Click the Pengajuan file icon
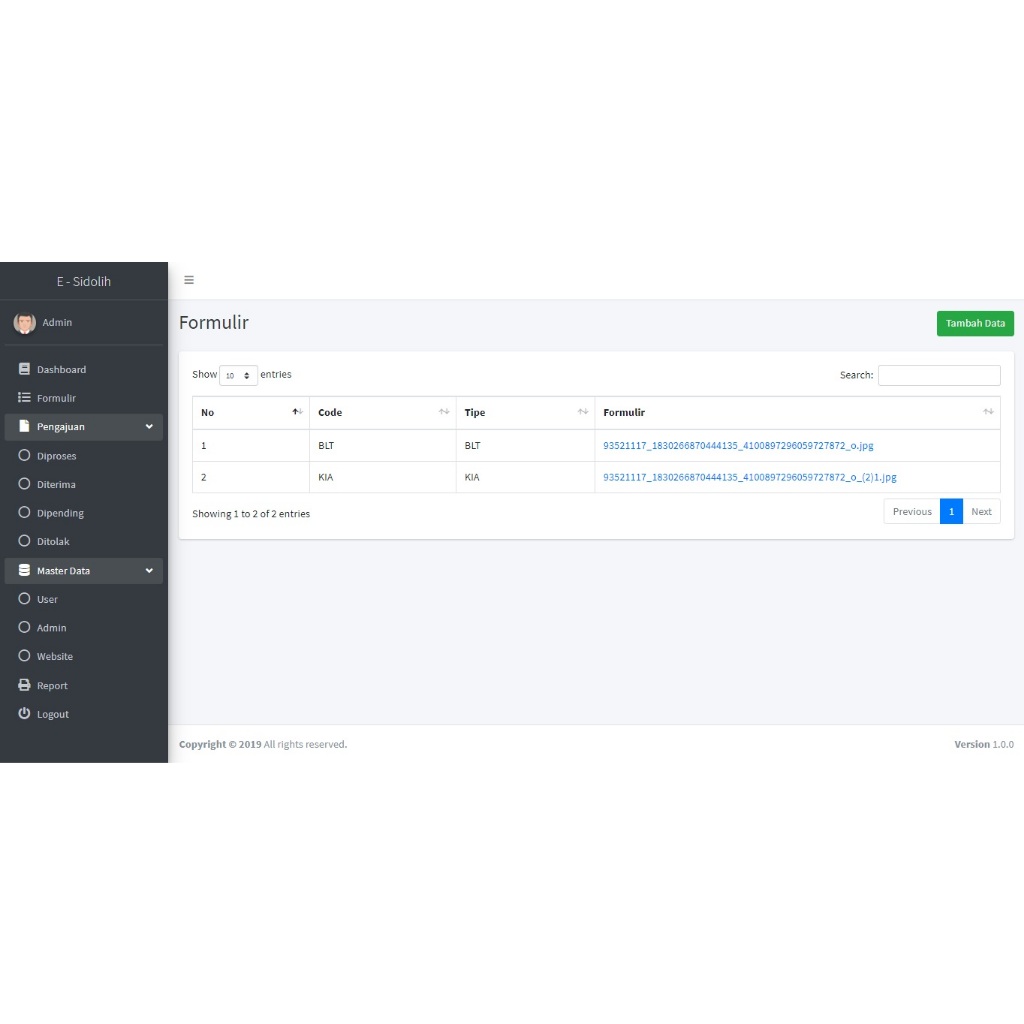The height and width of the screenshot is (1024, 1024). pos(24,426)
